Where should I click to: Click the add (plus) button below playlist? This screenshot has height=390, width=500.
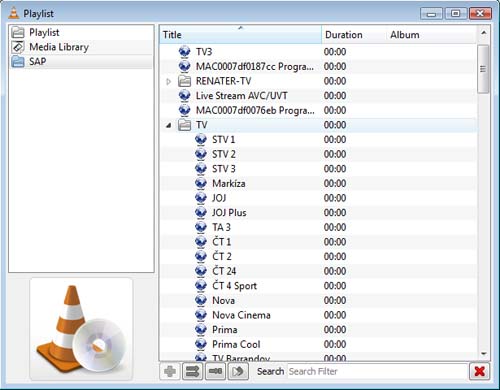pos(170,371)
